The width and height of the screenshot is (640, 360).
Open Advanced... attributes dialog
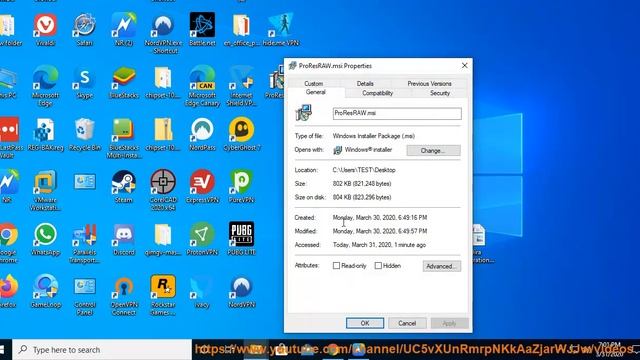442,266
